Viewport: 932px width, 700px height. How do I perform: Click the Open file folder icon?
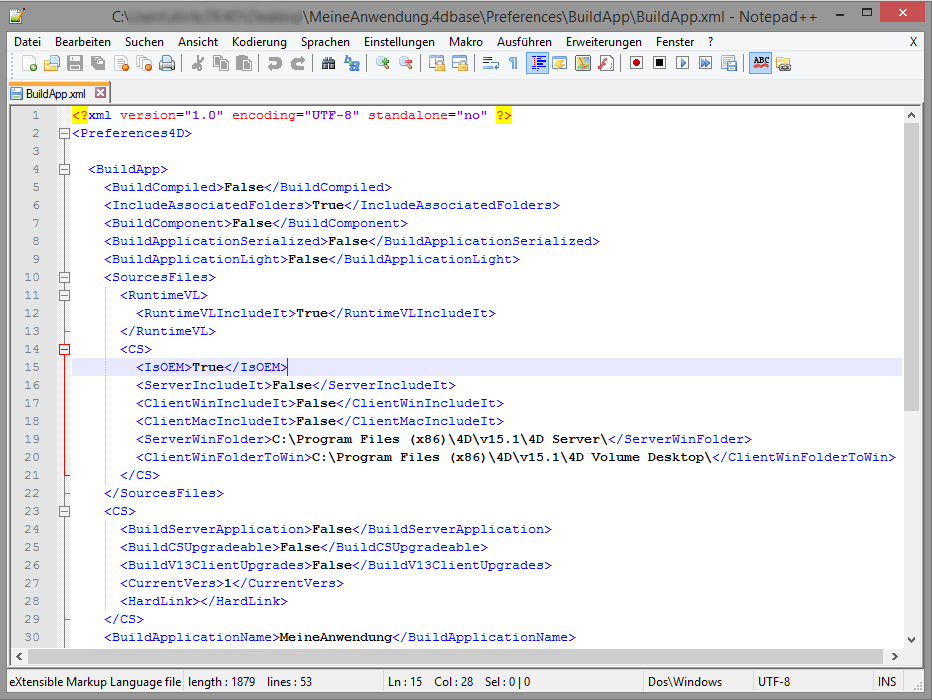point(51,63)
